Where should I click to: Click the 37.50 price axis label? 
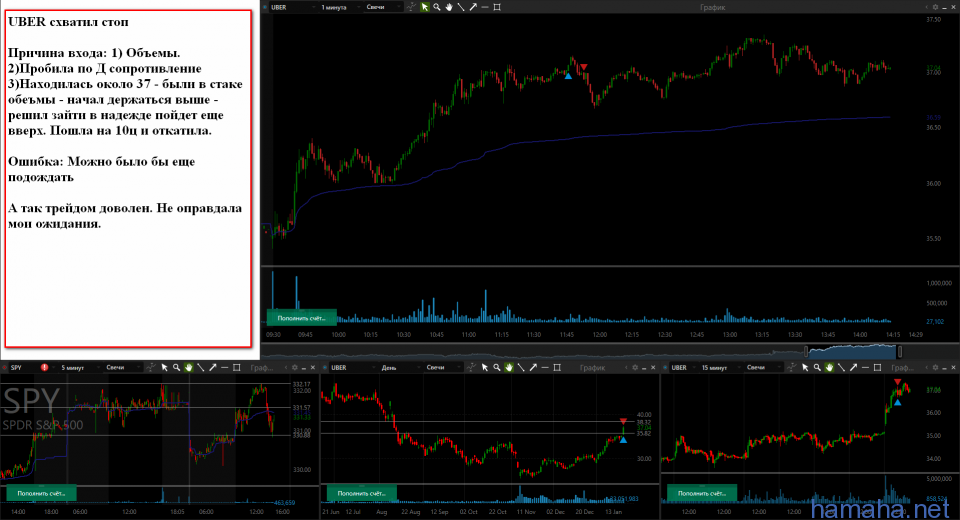(x=933, y=20)
